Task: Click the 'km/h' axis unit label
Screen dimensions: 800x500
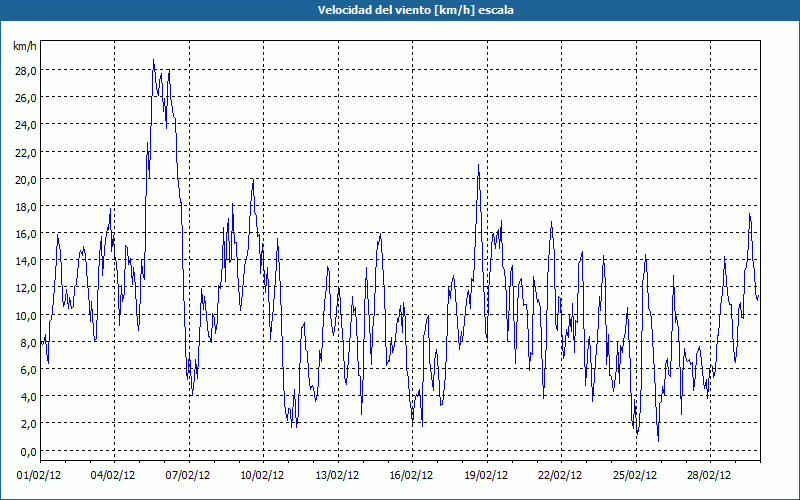Action: click(24, 46)
